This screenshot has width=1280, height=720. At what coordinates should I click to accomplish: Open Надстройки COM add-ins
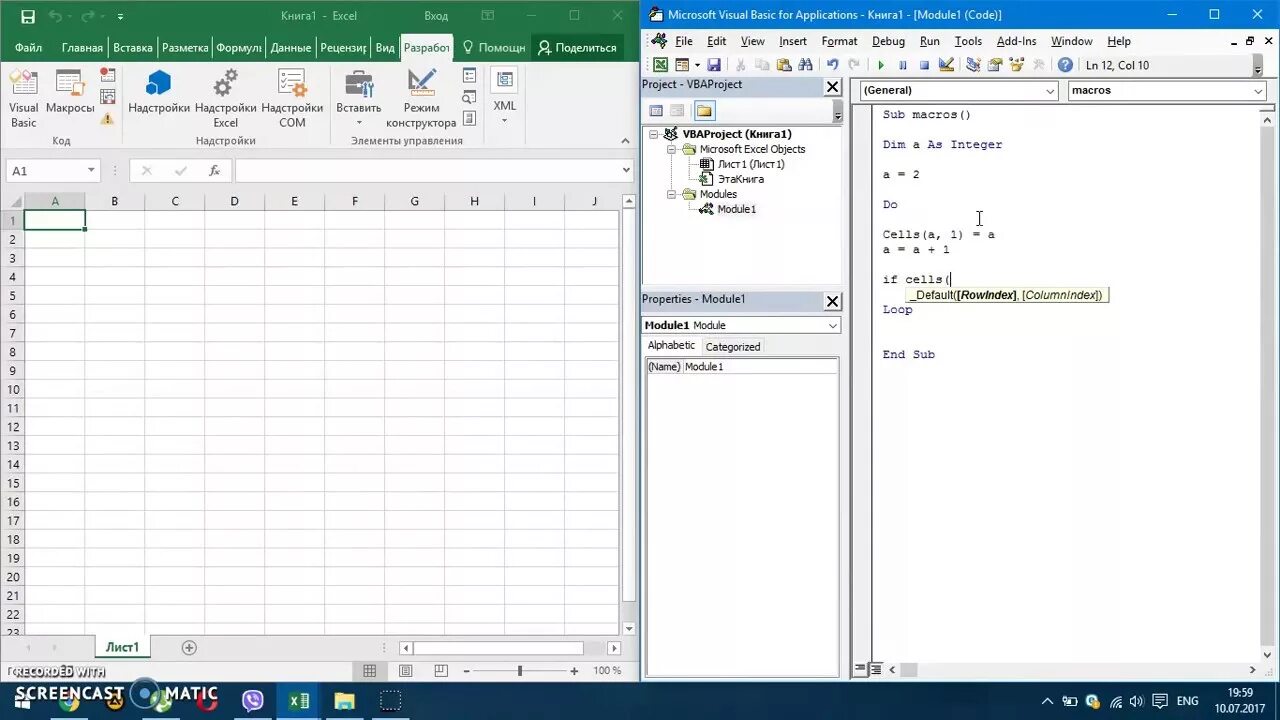292,99
